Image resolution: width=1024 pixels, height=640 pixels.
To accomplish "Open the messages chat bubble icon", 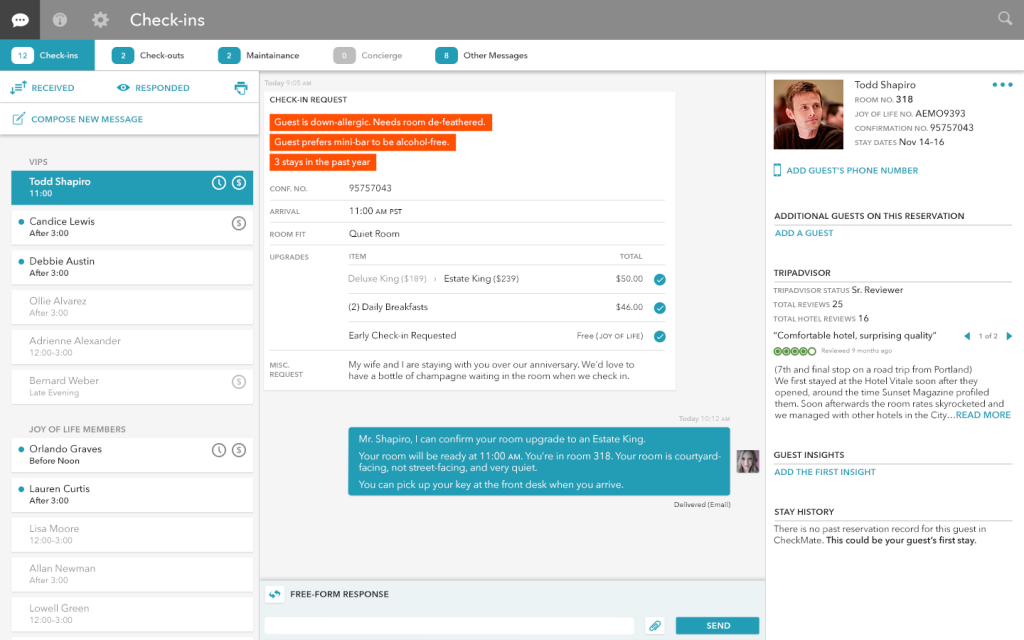I will [20, 19].
